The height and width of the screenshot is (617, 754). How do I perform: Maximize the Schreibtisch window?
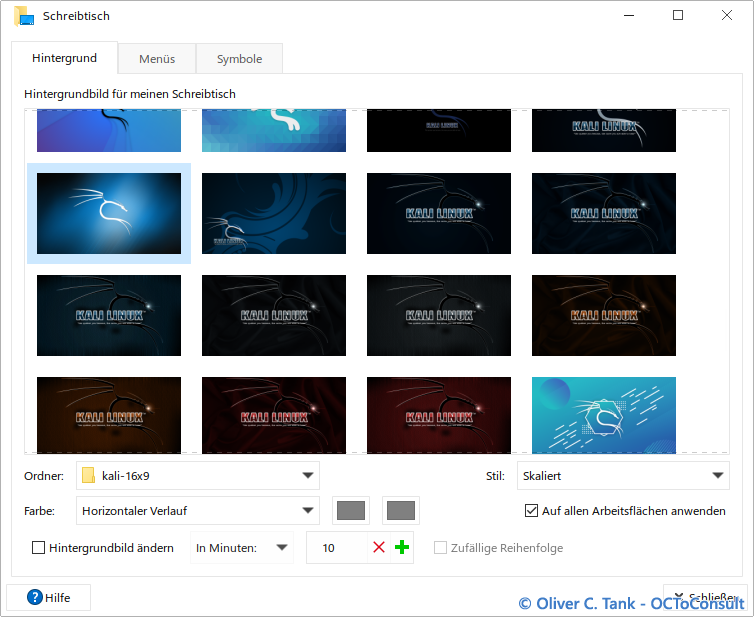click(x=678, y=15)
